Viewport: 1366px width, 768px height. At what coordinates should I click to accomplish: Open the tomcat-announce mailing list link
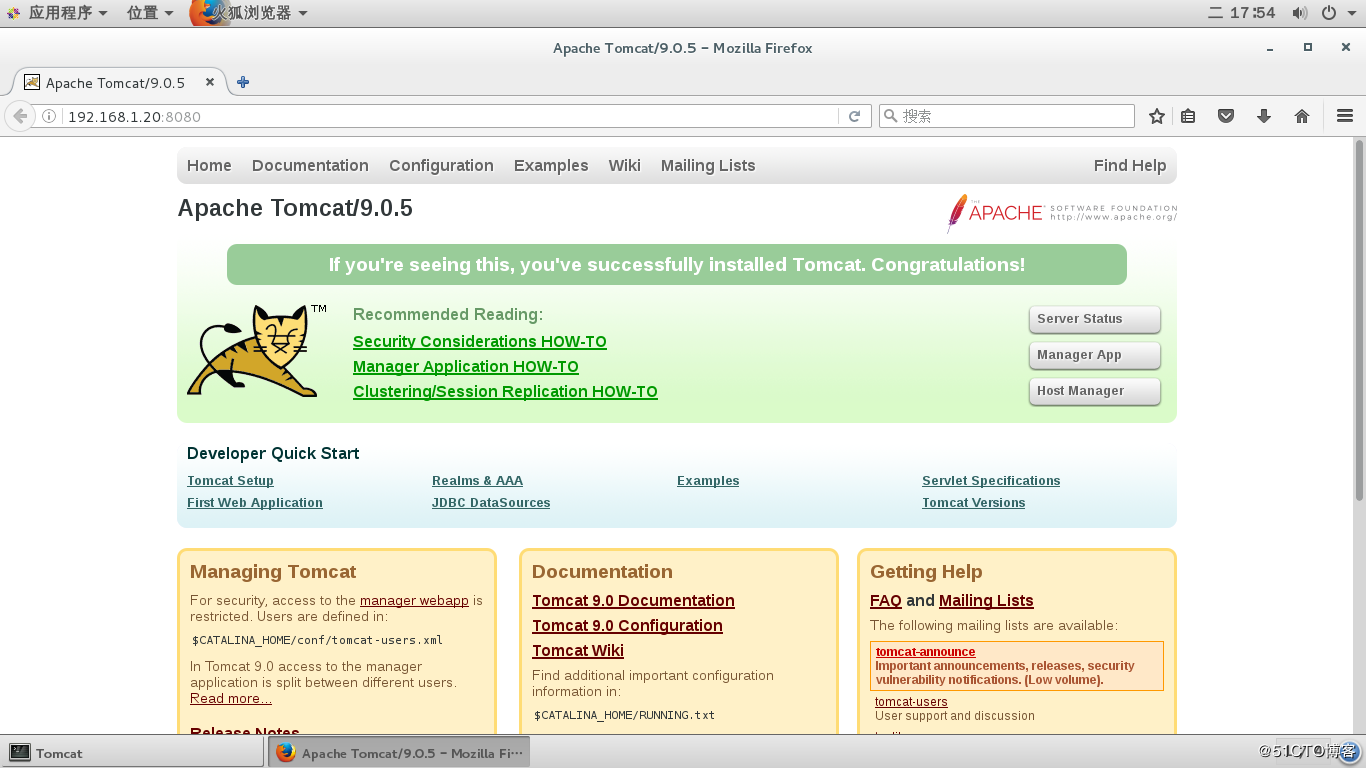click(x=925, y=652)
